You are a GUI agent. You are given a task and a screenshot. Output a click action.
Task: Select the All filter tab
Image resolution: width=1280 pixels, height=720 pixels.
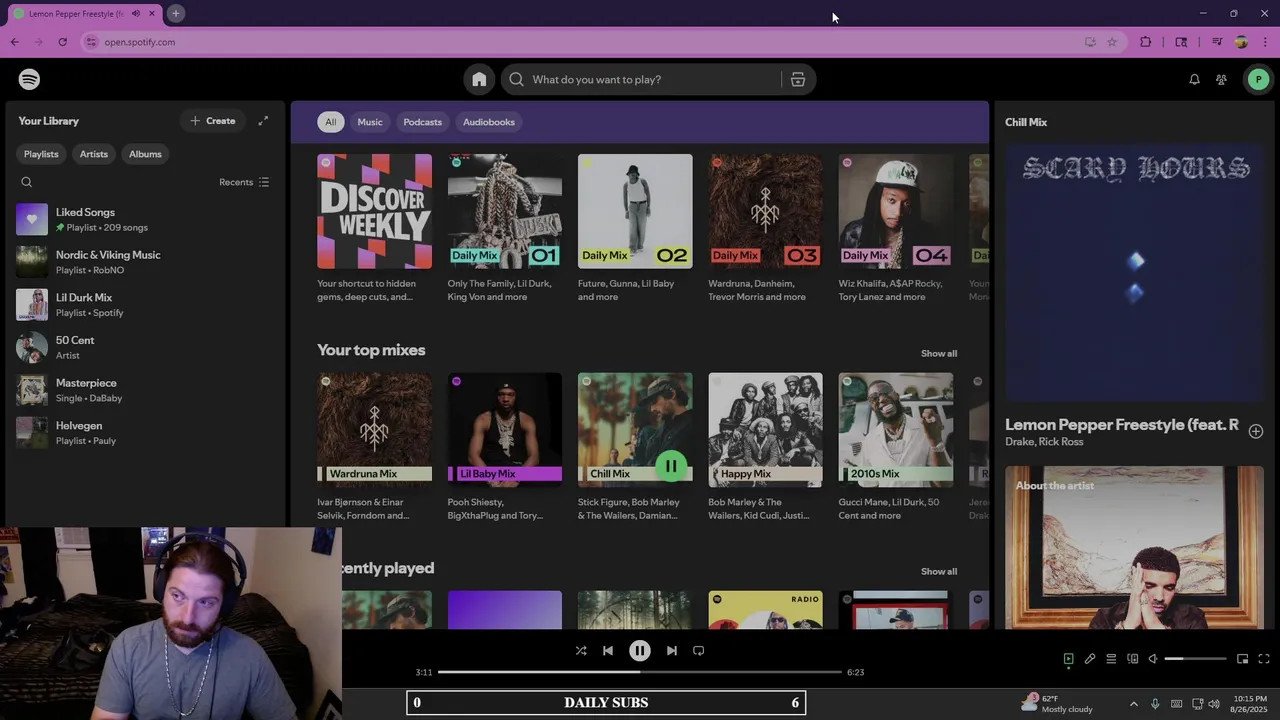330,122
